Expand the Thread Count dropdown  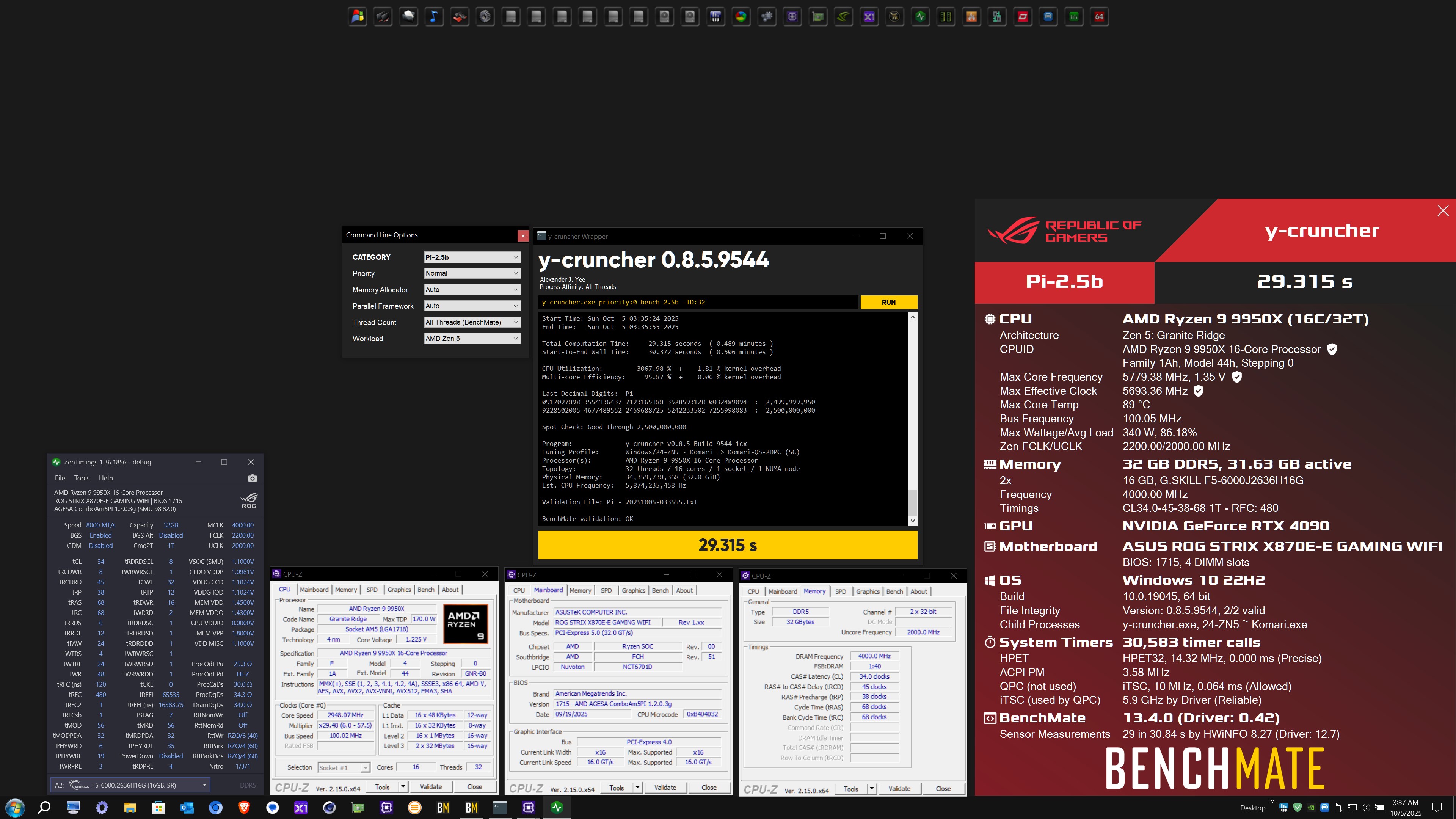pyautogui.click(x=471, y=322)
